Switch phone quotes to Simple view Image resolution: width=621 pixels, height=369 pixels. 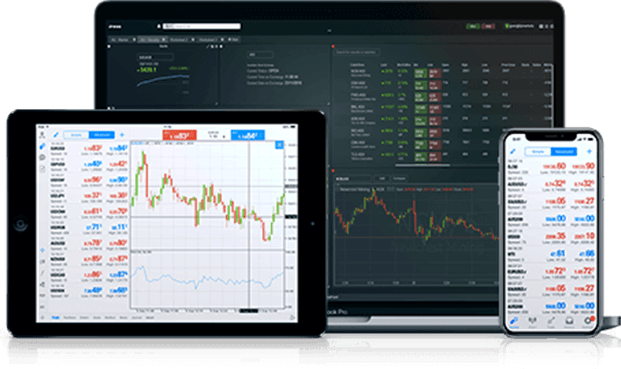click(x=538, y=152)
